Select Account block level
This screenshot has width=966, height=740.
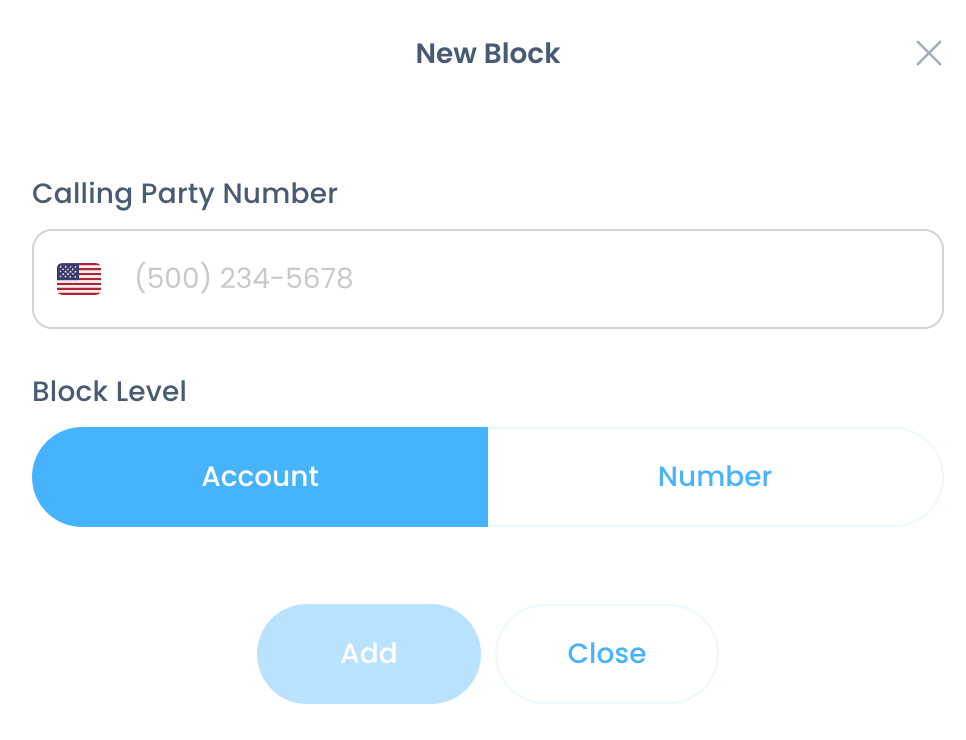[260, 476]
